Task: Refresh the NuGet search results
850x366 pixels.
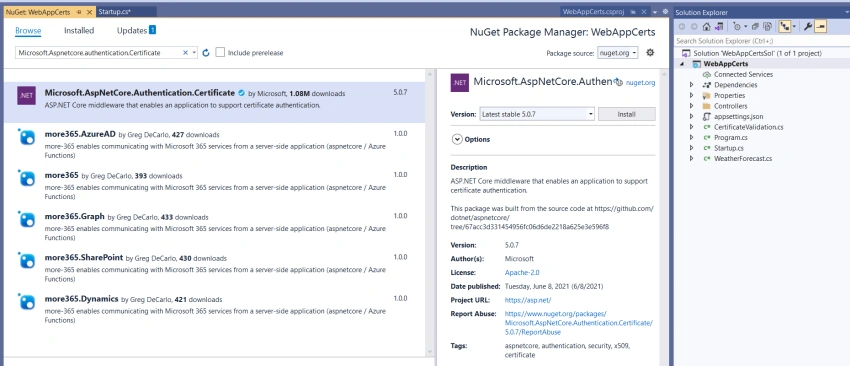Action: click(x=206, y=53)
